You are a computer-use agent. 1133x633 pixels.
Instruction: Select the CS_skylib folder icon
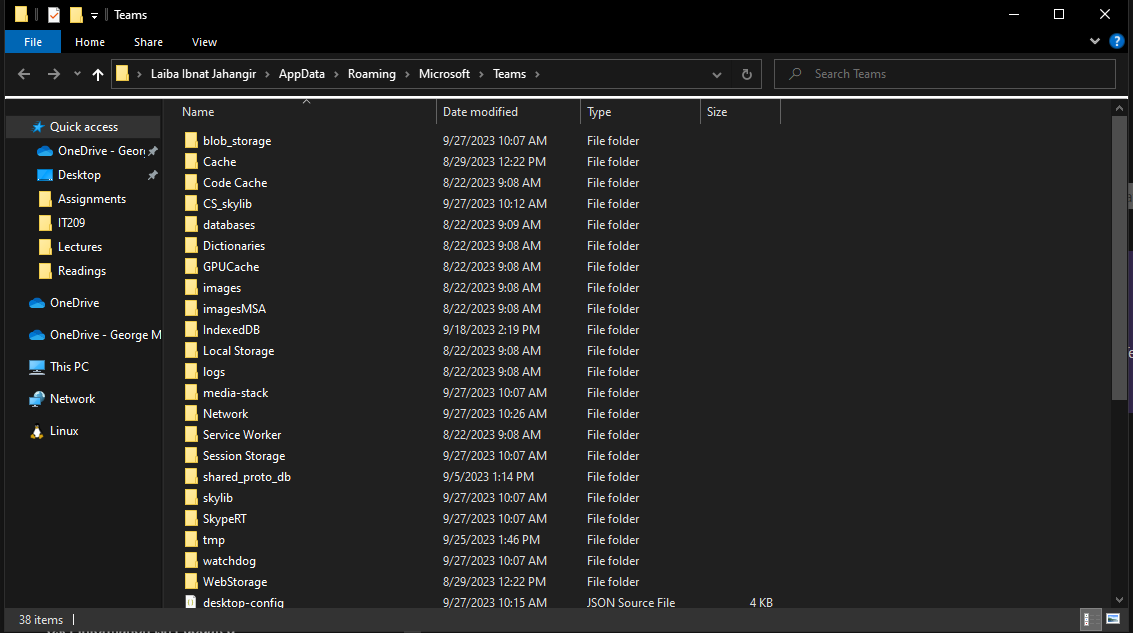[191, 203]
